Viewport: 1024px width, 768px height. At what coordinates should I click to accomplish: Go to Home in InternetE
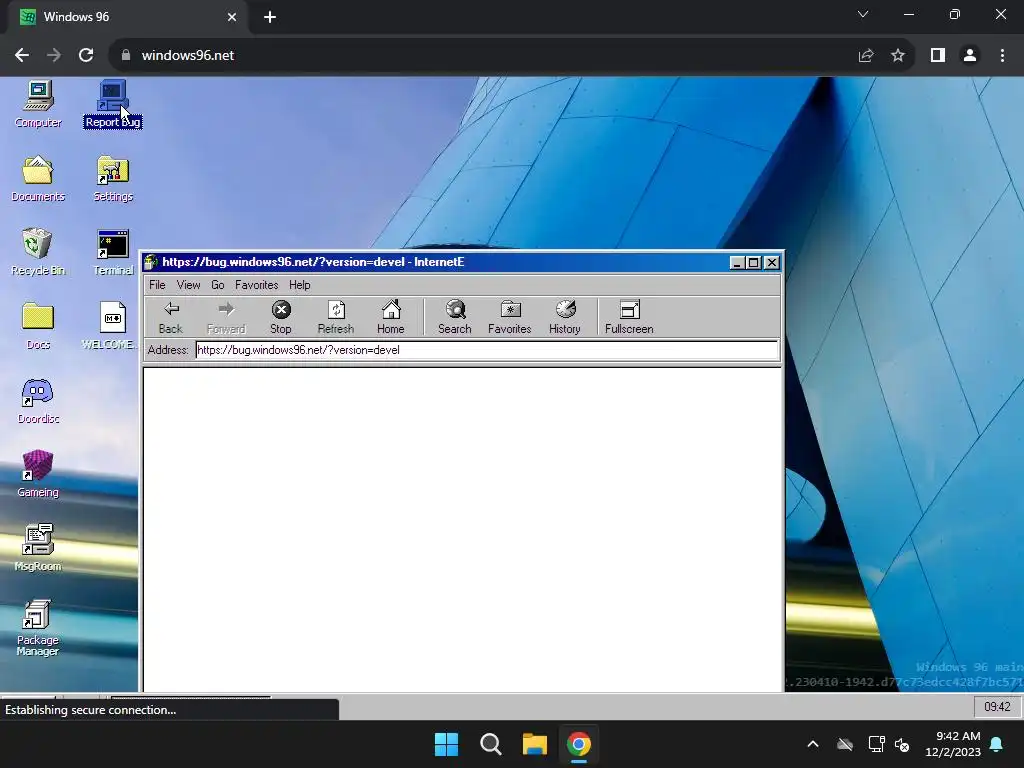391,317
